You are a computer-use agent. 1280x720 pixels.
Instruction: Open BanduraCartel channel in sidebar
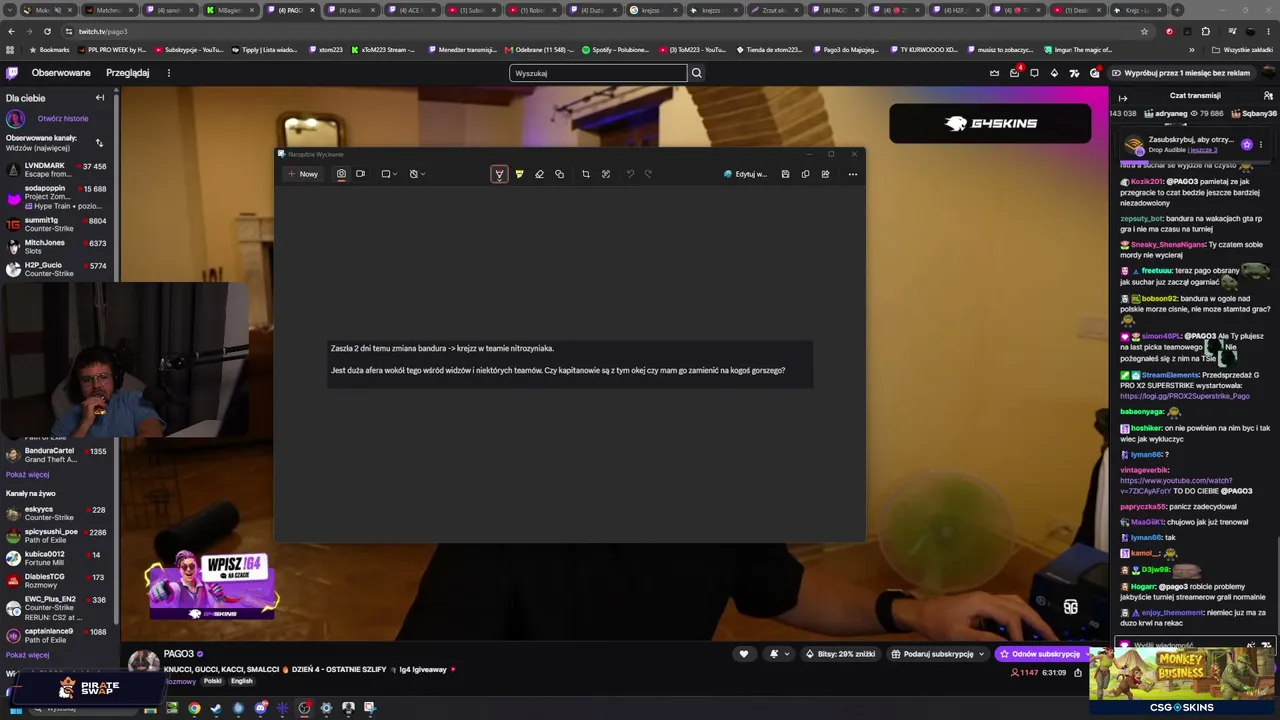pos(58,455)
